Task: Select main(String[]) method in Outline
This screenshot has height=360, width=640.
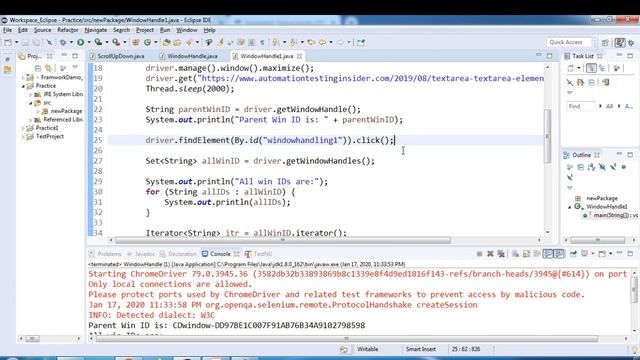Action: pos(612,215)
